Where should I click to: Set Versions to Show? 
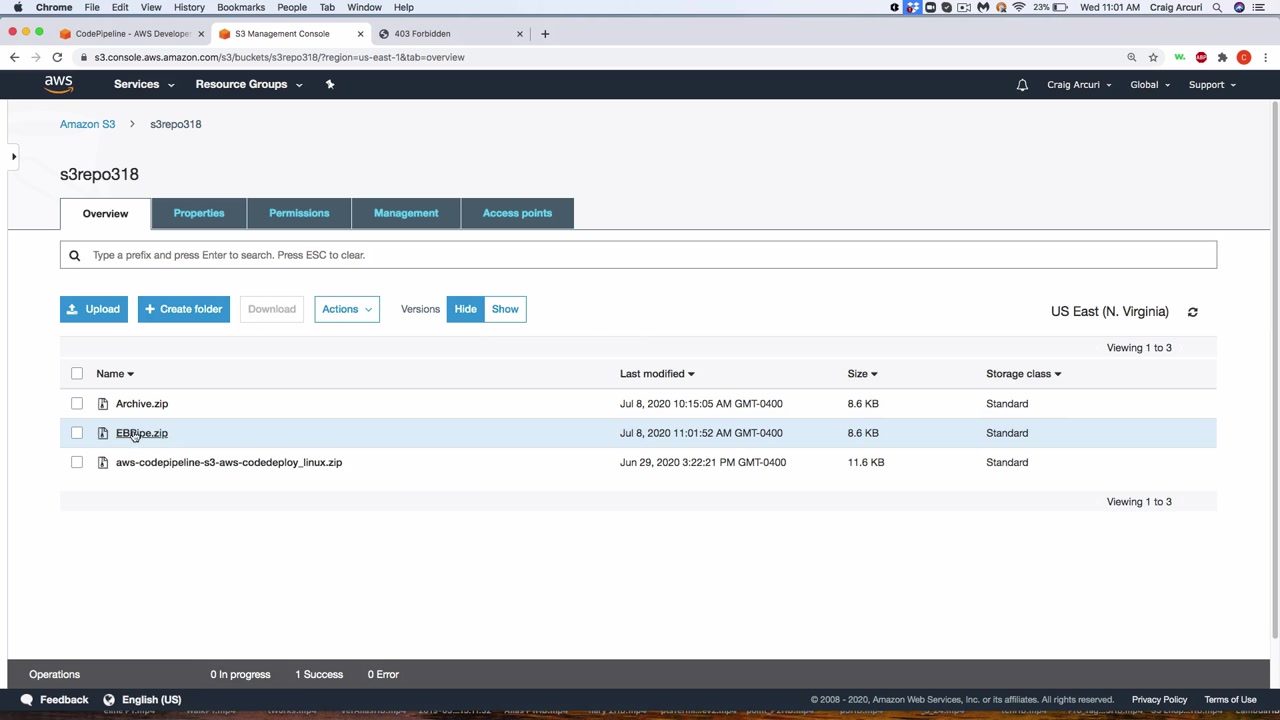point(505,309)
